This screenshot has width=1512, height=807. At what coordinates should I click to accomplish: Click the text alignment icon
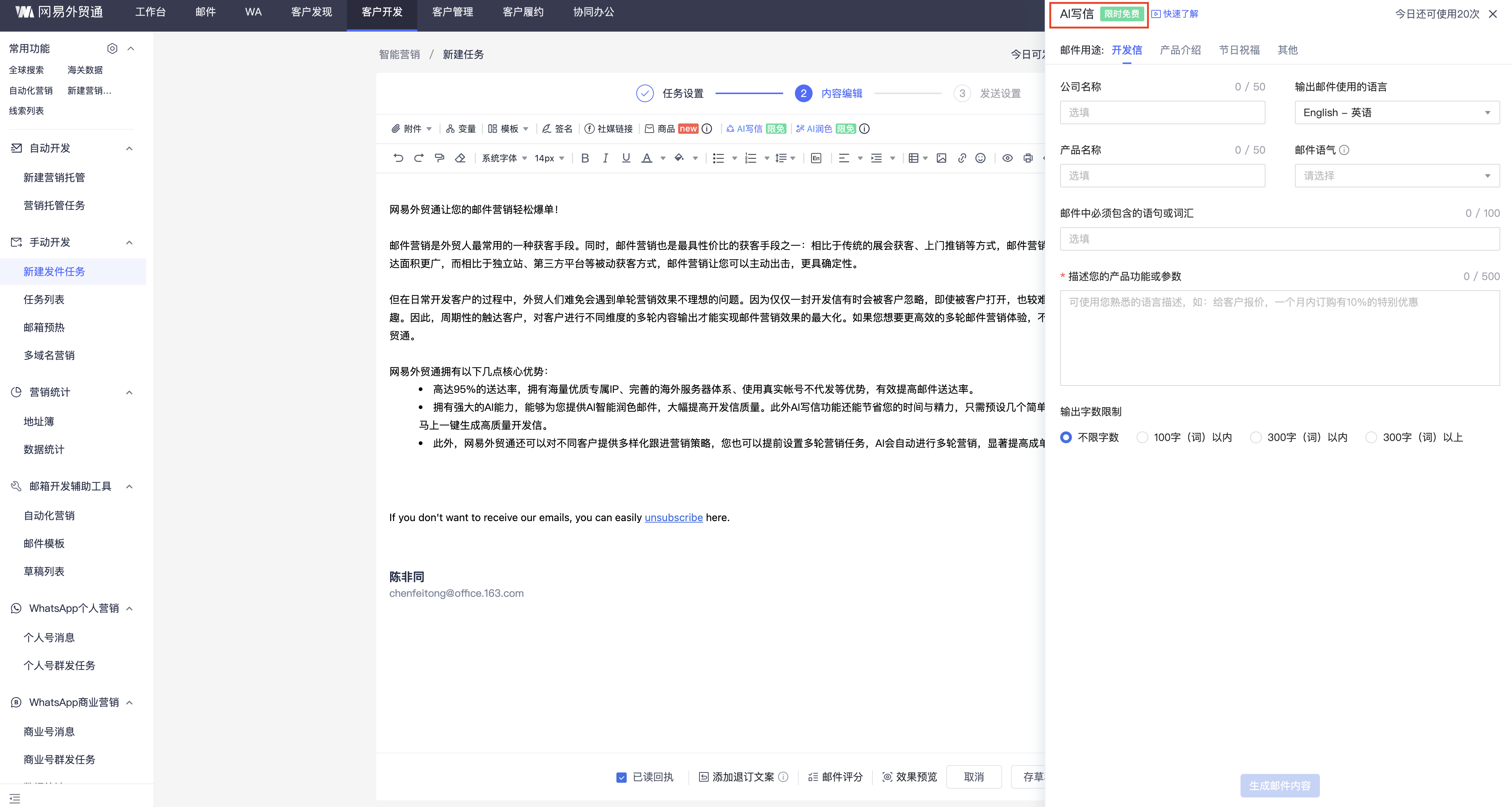[x=844, y=158]
